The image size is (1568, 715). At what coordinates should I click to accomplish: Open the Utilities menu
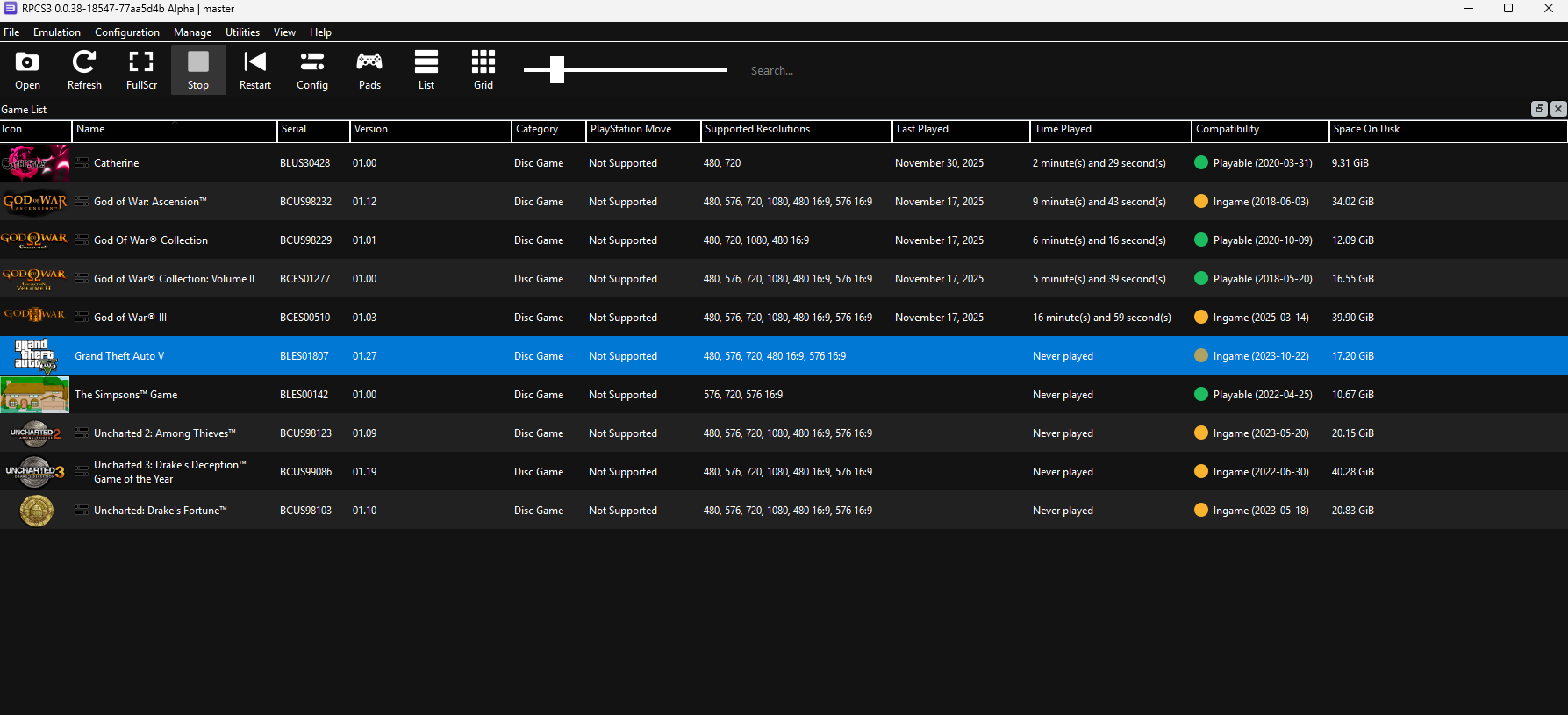tap(242, 32)
